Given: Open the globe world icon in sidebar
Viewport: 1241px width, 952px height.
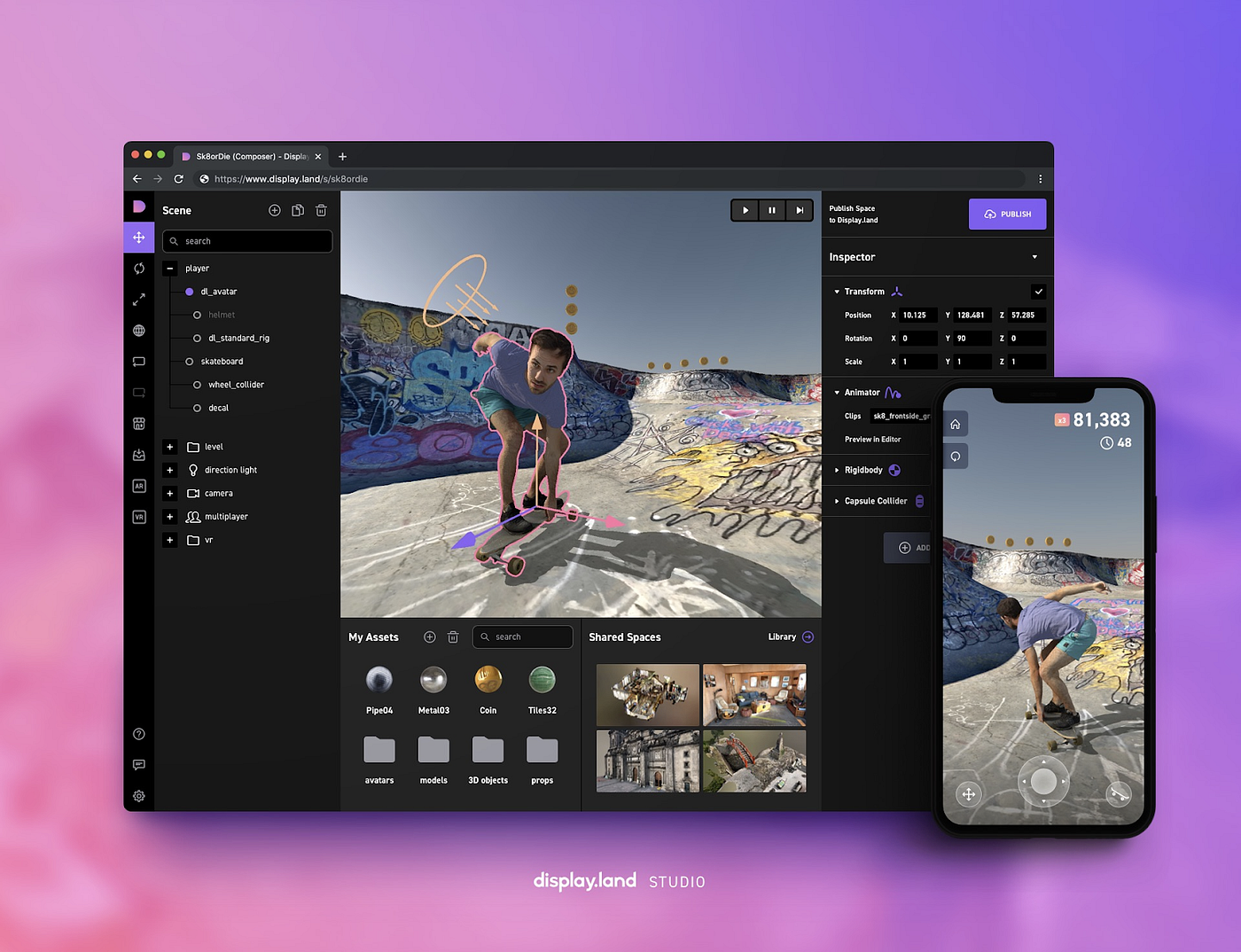Looking at the screenshot, I should point(139,331).
